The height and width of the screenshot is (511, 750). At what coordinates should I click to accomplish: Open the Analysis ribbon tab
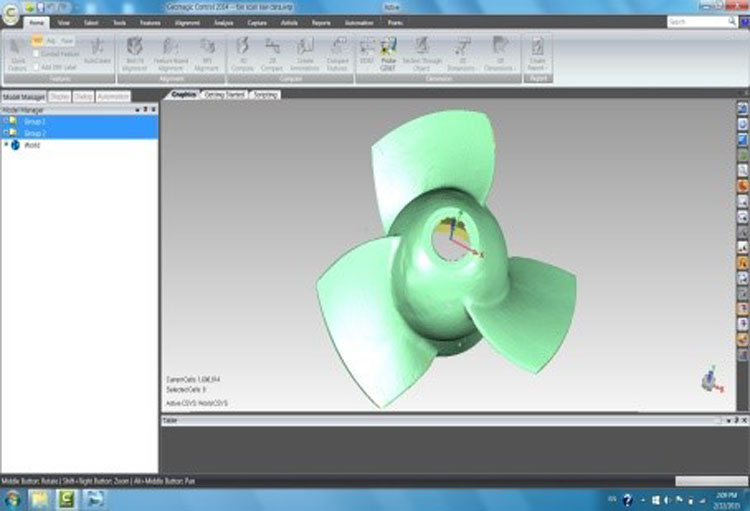point(223,22)
